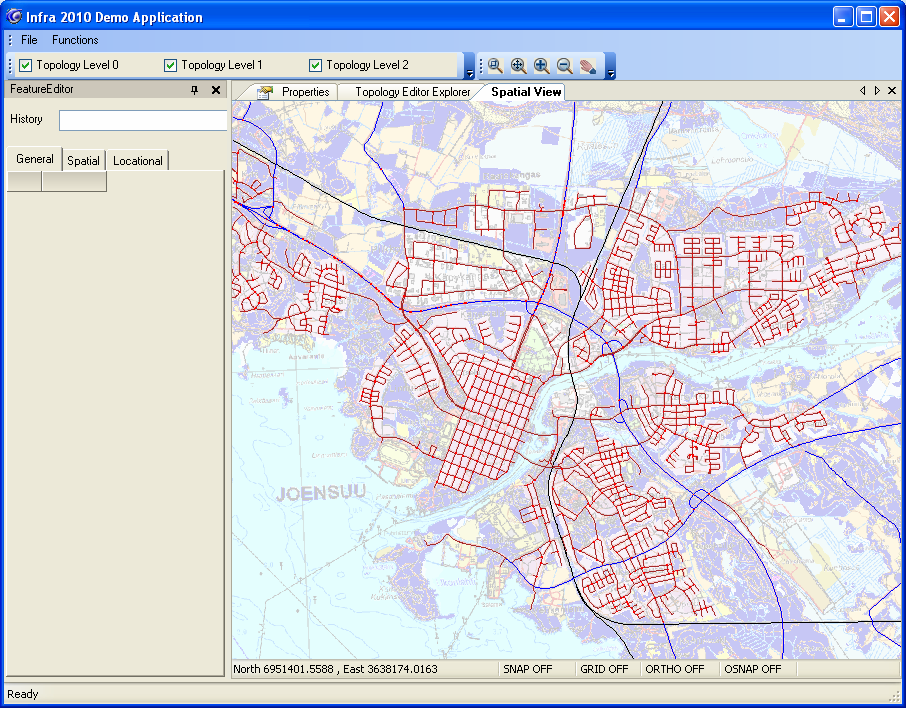Screen dimensions: 906x708
Task: Click the menu bar drag handle
Action: click(x=10, y=40)
